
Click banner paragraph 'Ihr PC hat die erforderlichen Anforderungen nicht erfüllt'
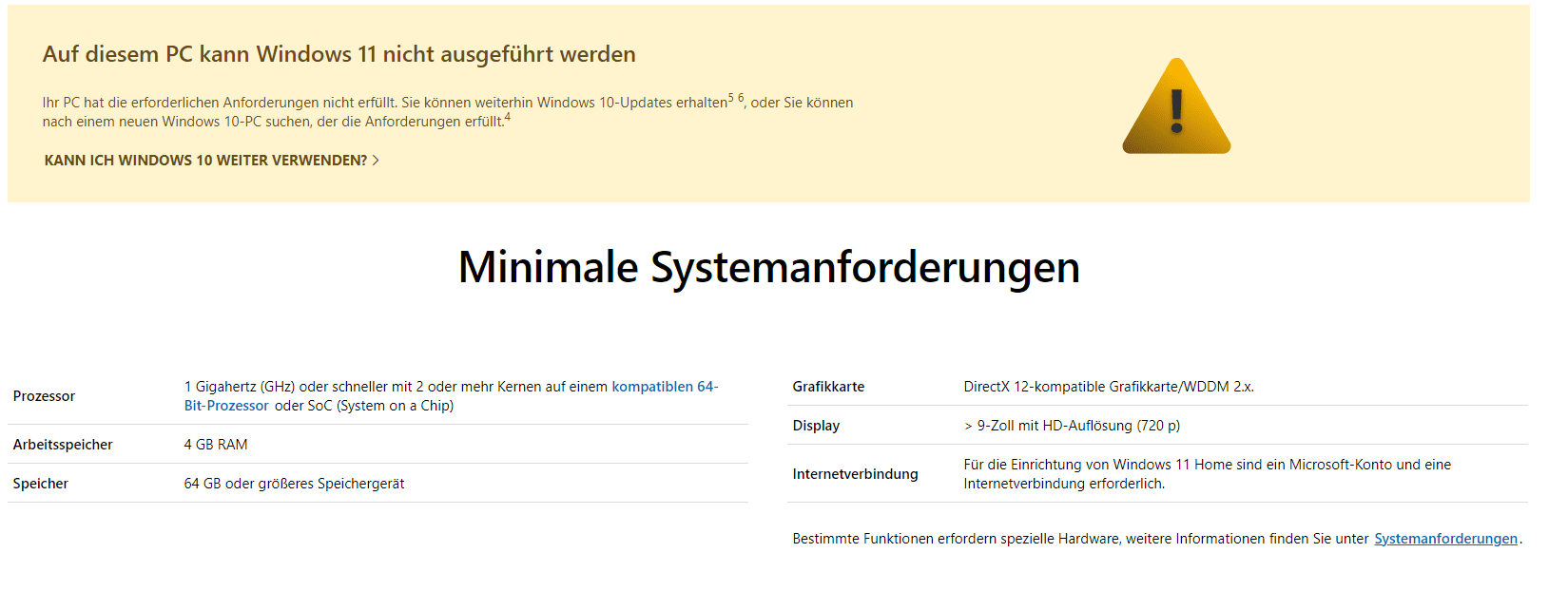point(448,111)
